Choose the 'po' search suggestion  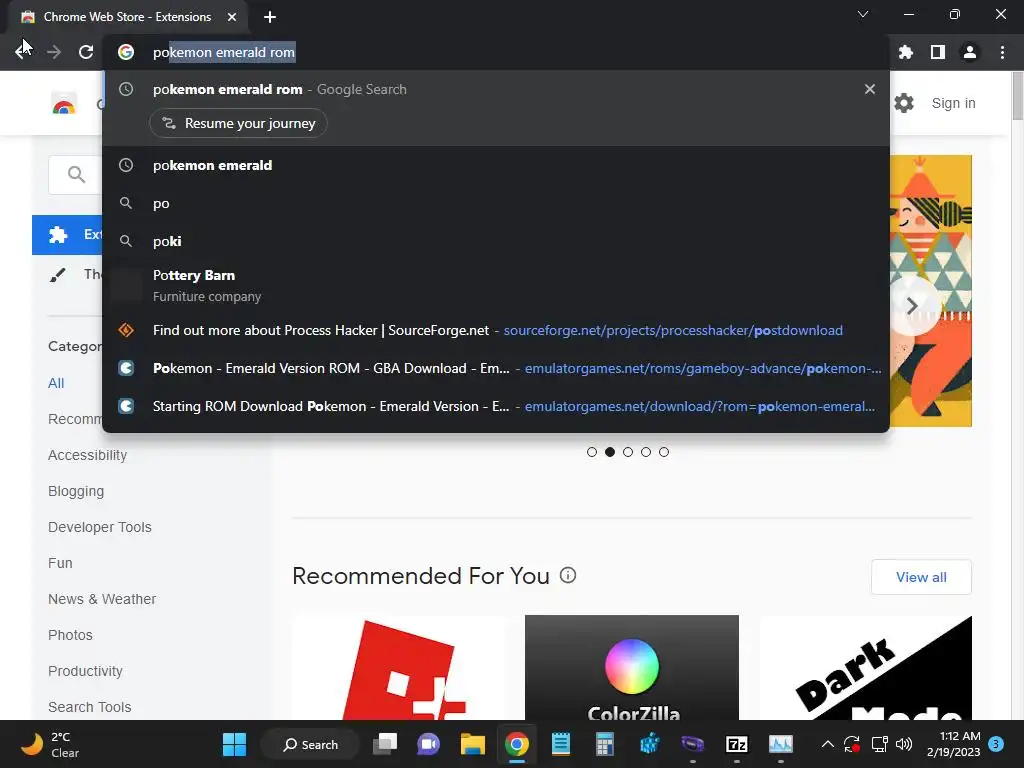(496, 203)
